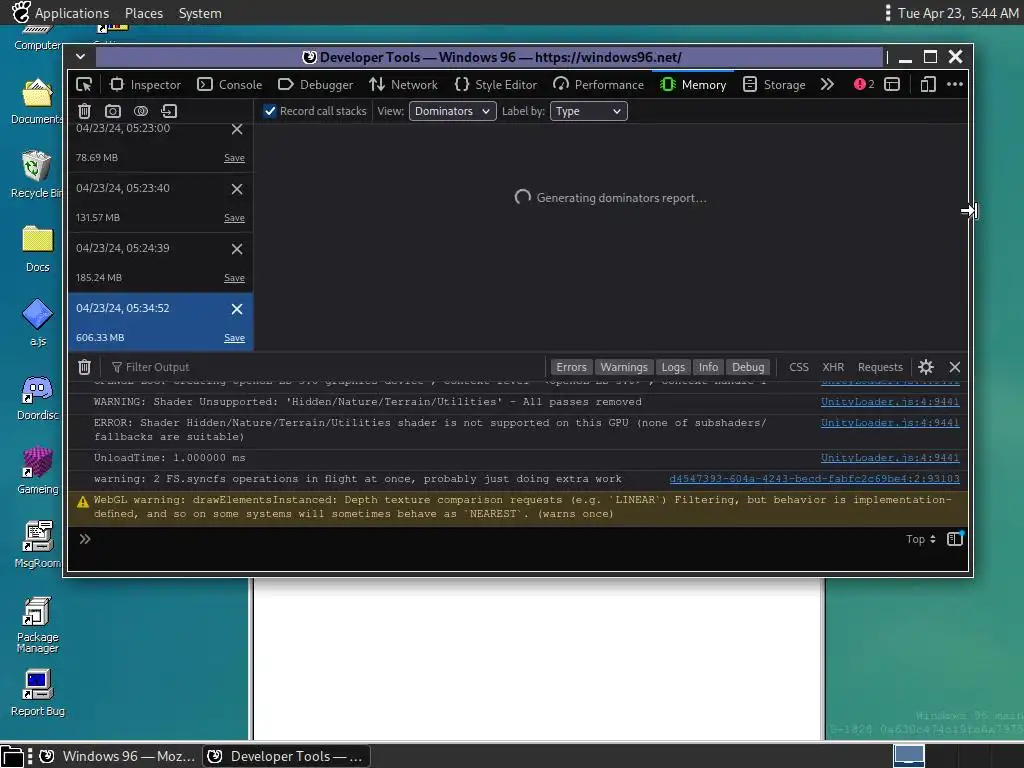Open the Console tab
This screenshot has width=1024, height=768.
click(x=230, y=85)
